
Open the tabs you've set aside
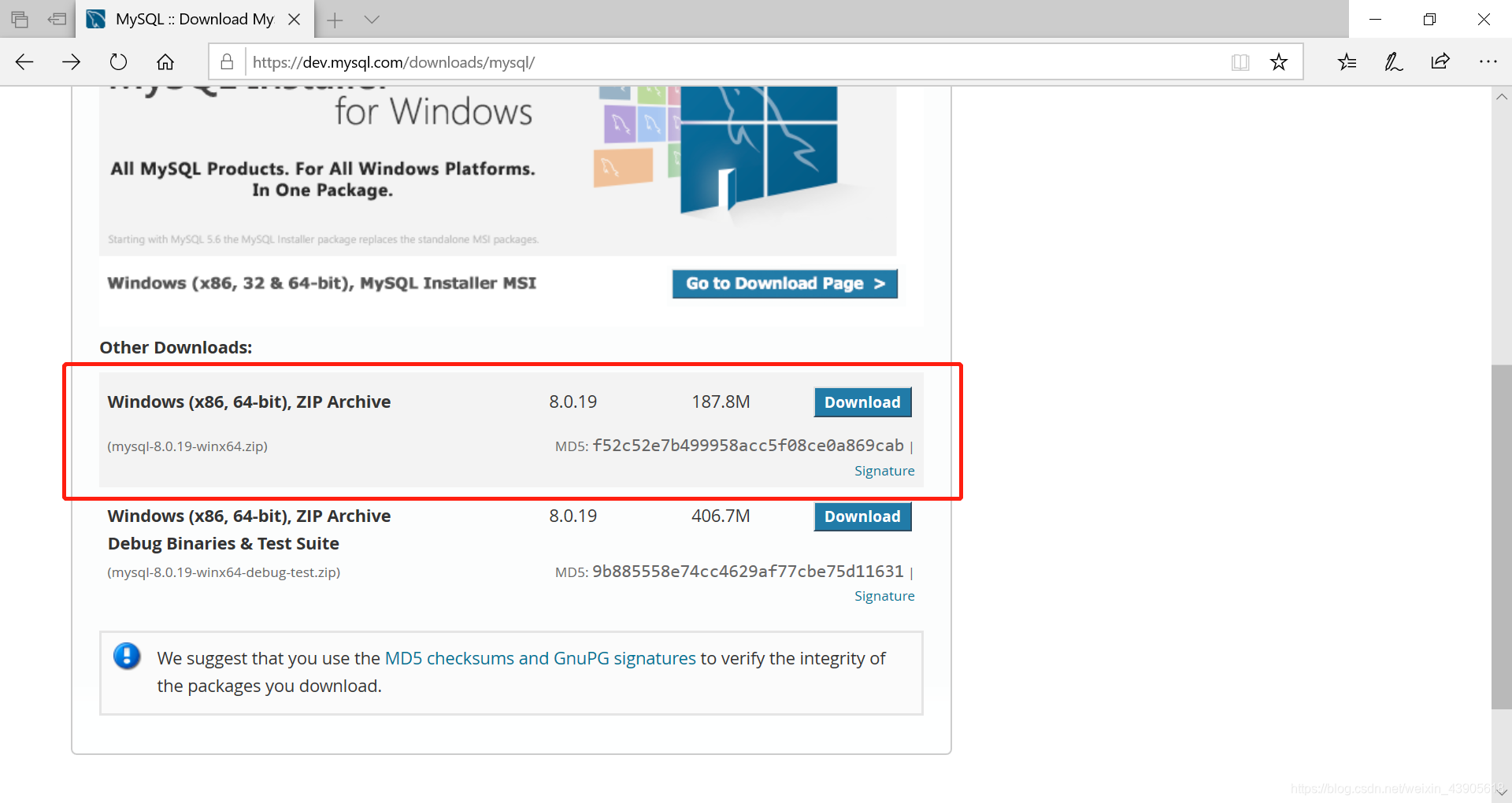[20, 19]
